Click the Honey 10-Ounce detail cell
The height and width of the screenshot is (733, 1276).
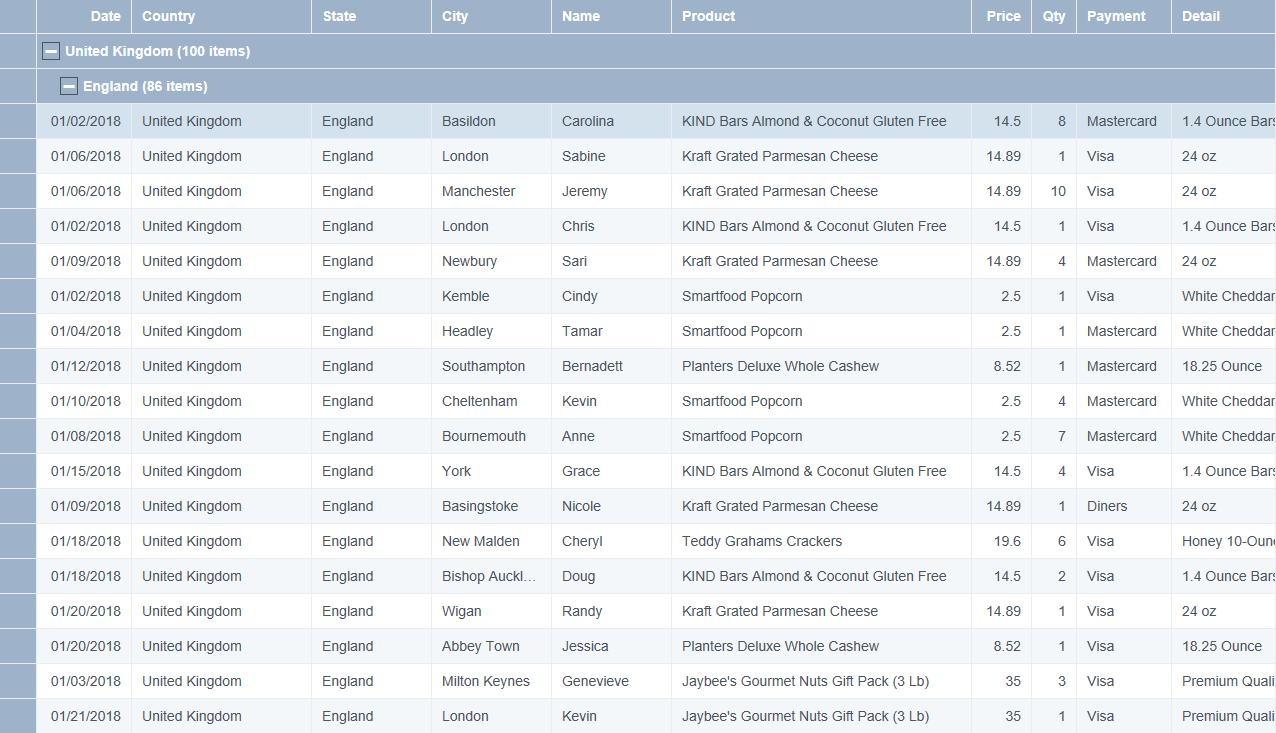tap(1223, 541)
